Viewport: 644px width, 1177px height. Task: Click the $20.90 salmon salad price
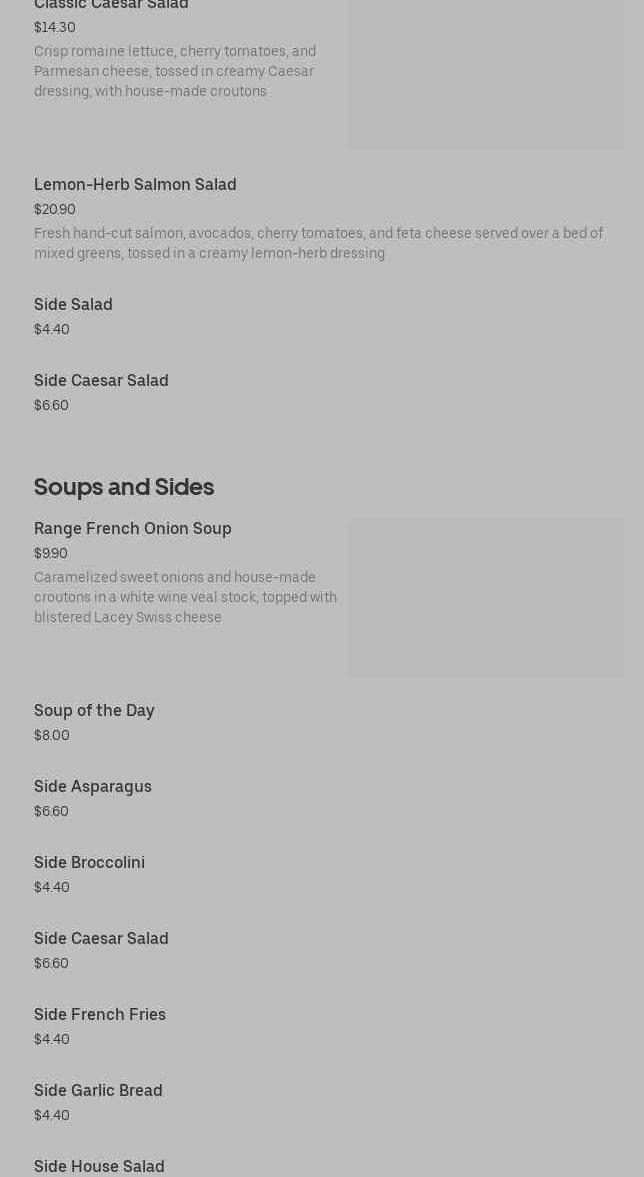(55, 210)
